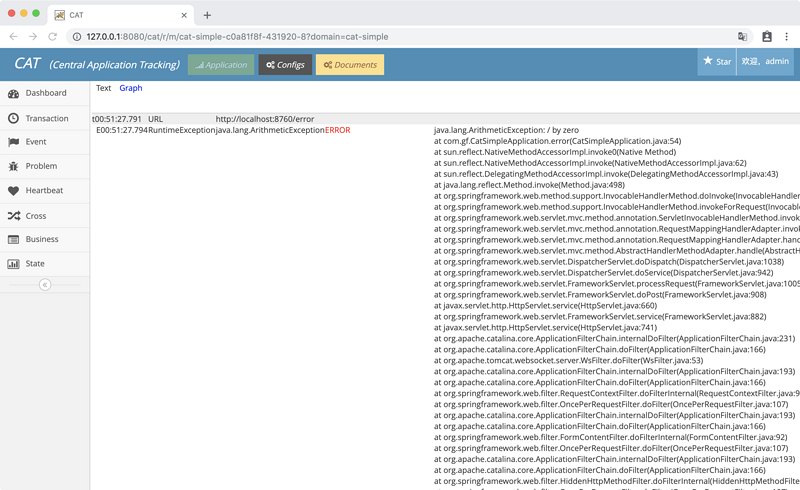Open the Application menu button
The image size is (800, 490).
pos(221,65)
